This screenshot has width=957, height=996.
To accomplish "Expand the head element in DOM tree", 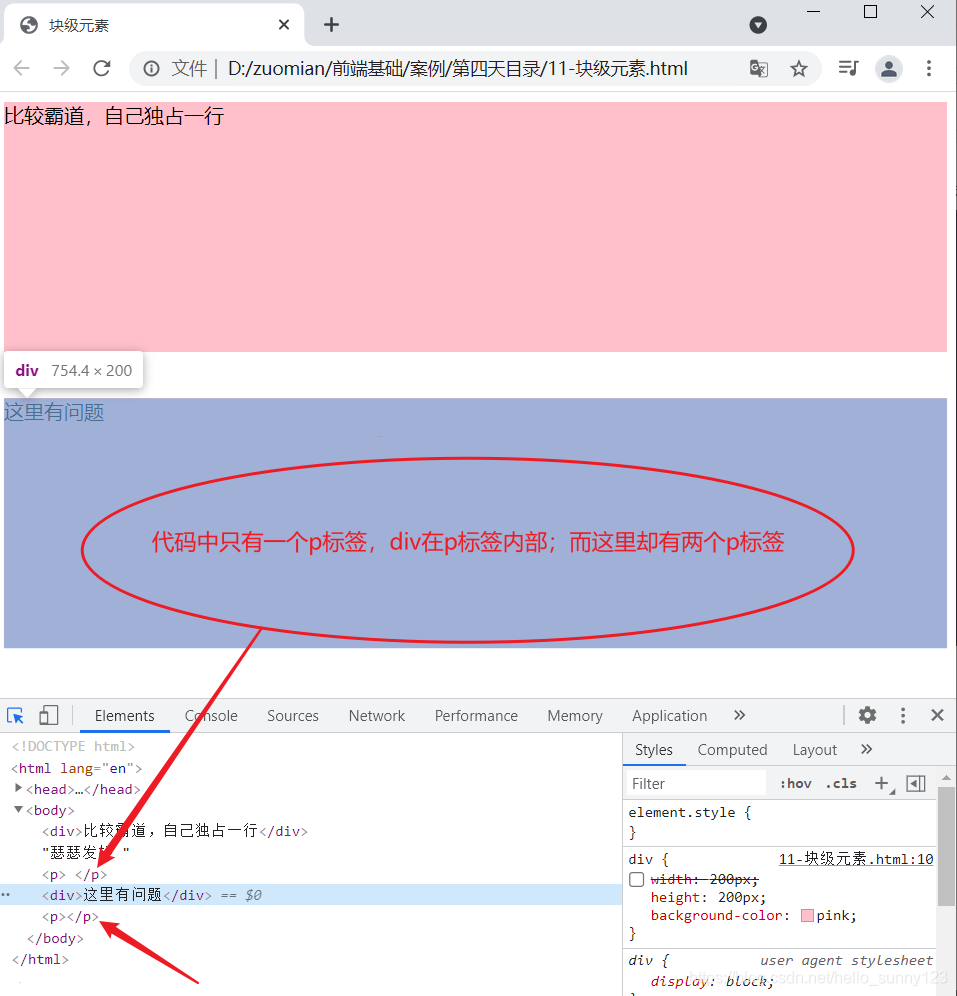I will (x=18, y=788).
